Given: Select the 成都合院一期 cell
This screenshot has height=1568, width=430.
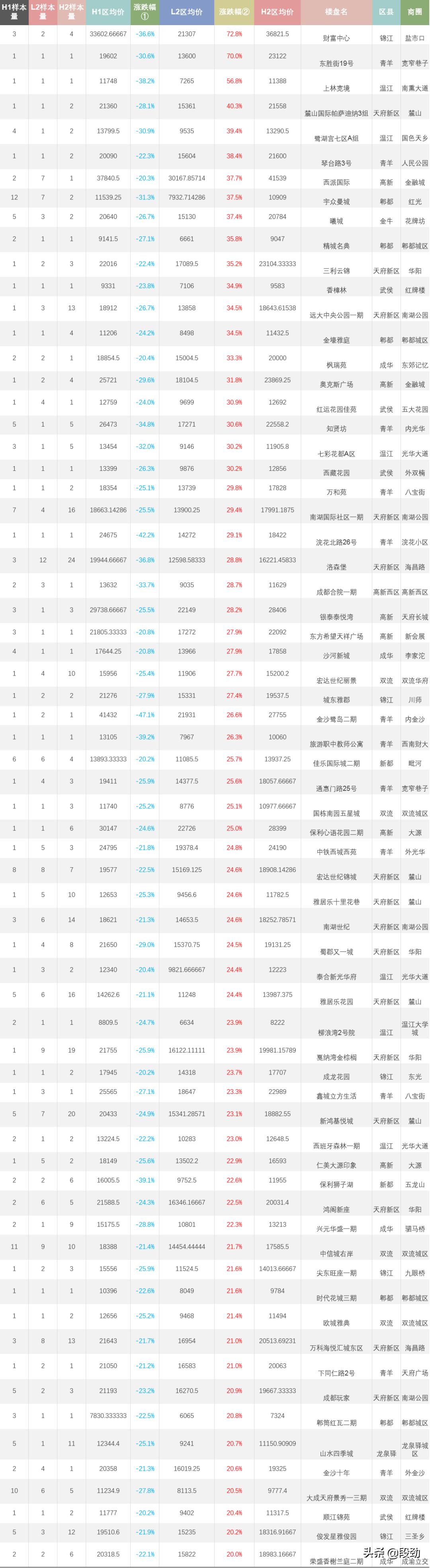Looking at the screenshot, I should pyautogui.click(x=336, y=592).
